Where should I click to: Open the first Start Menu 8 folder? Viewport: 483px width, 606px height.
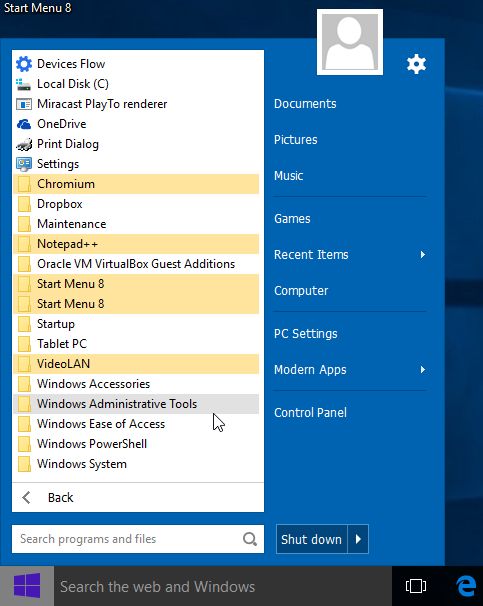pyautogui.click(x=136, y=284)
